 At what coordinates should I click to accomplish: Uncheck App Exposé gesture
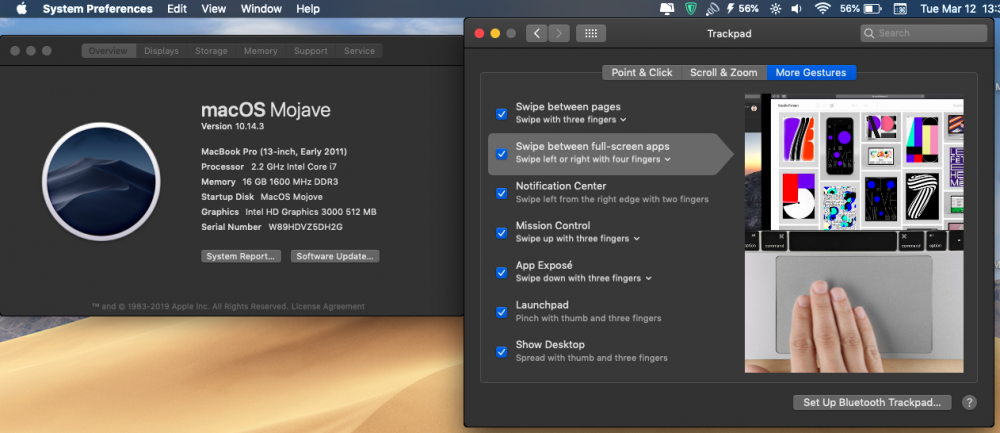coord(501,272)
